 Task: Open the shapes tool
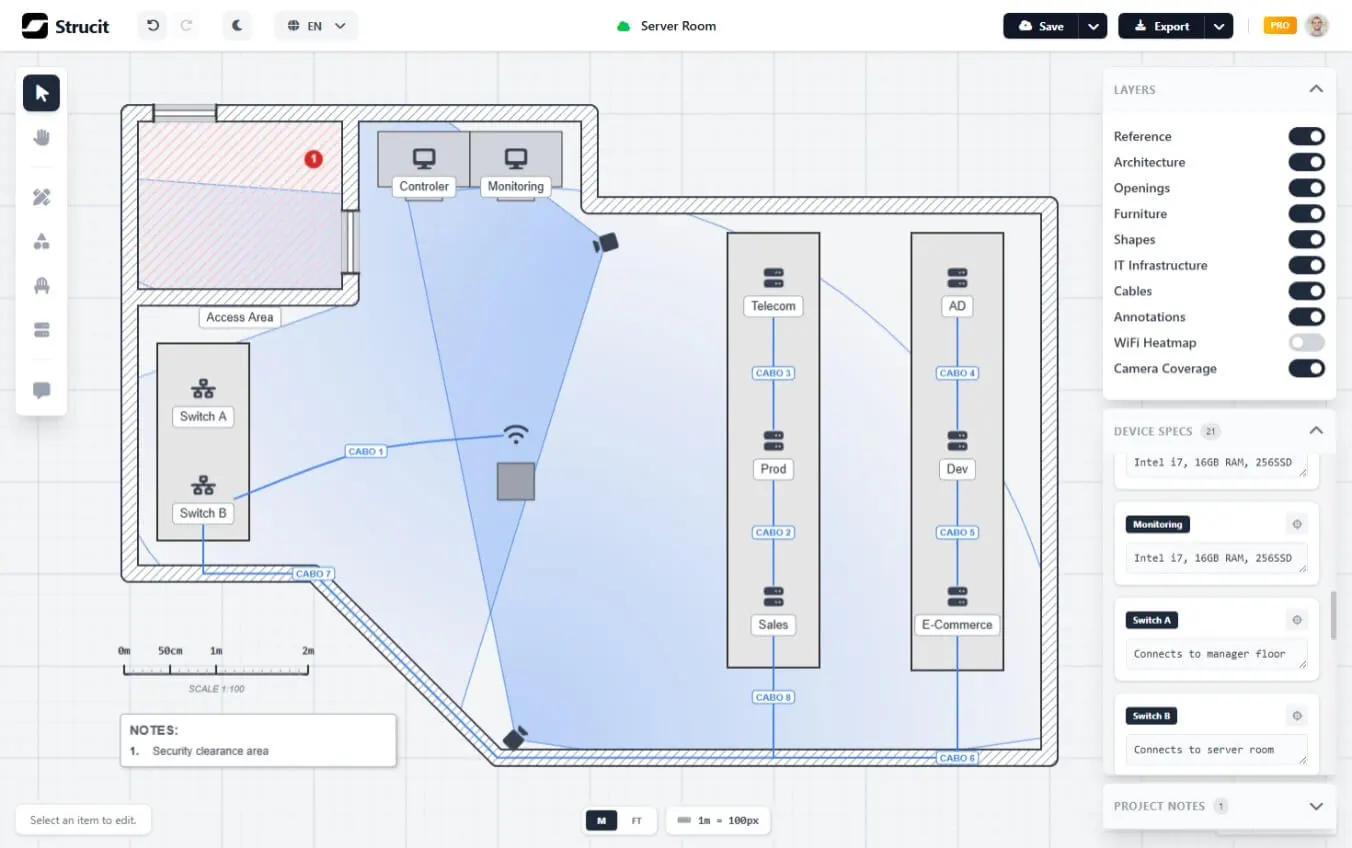(41, 241)
